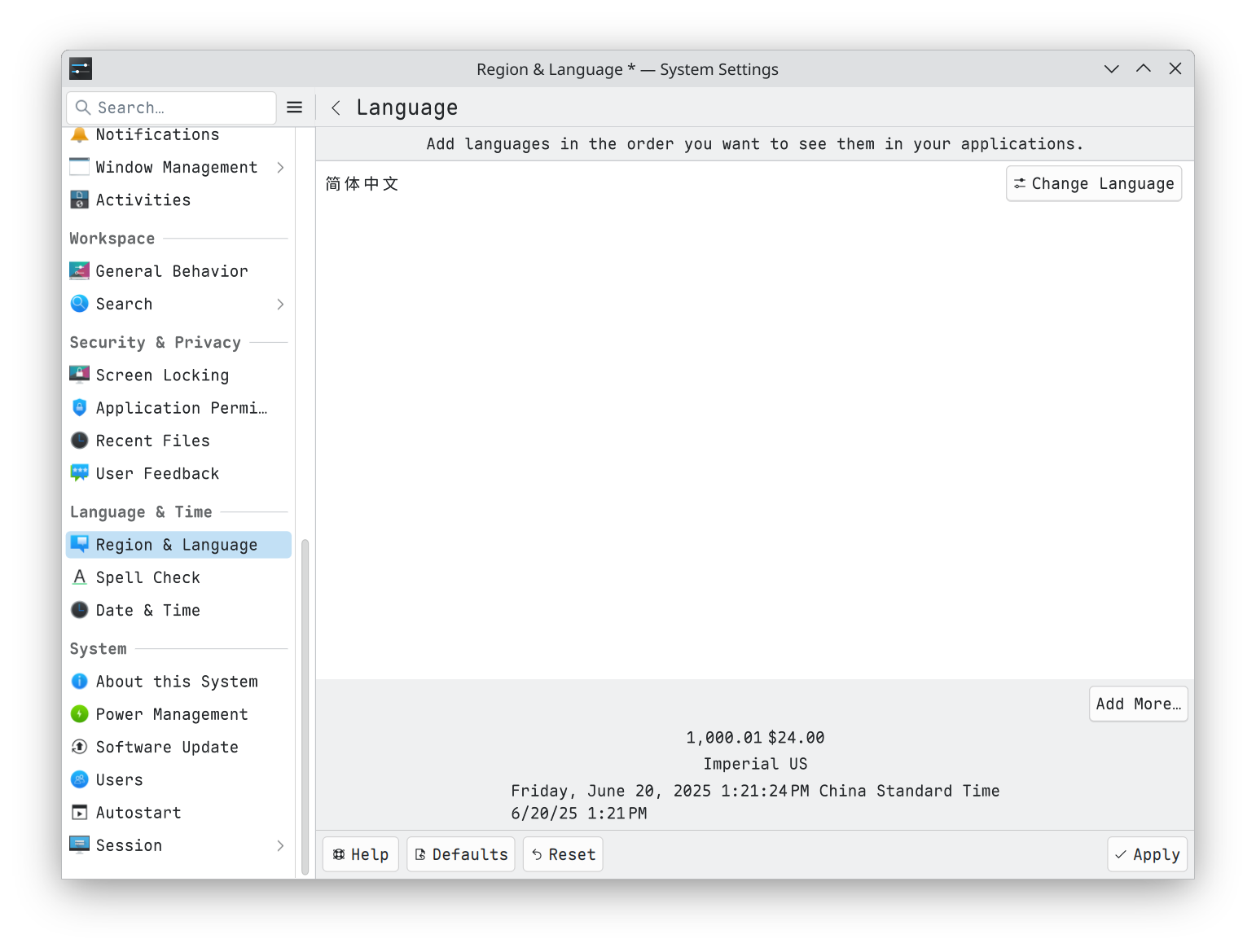
Task: Apply the language changes
Action: [x=1147, y=854]
